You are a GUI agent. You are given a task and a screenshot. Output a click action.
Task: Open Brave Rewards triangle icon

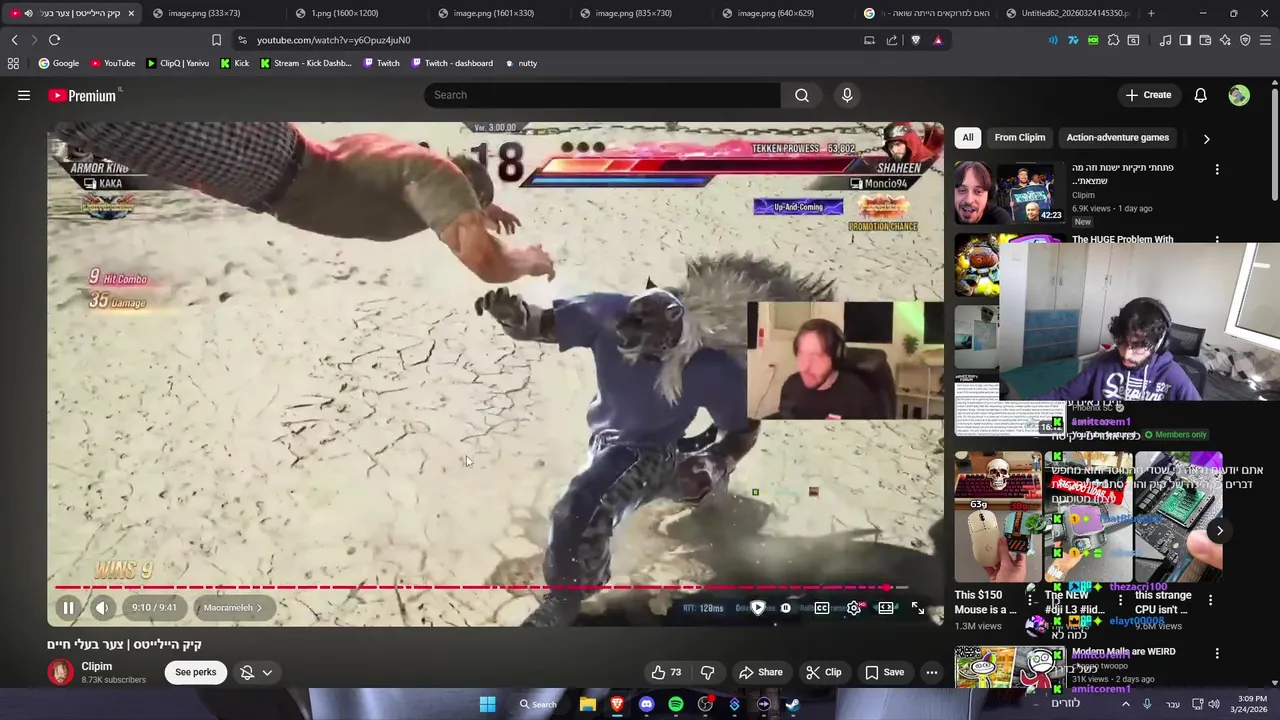938,40
